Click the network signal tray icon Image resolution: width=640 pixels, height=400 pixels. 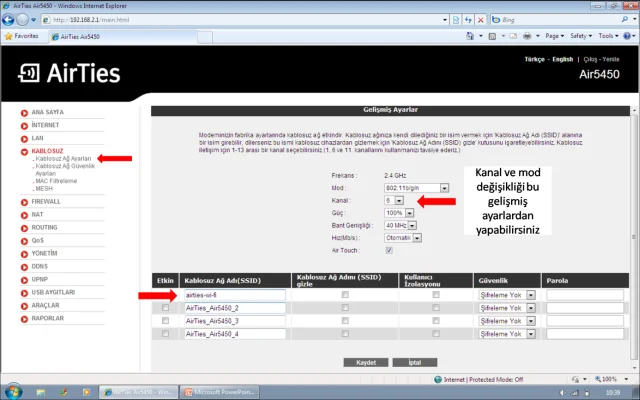click(574, 393)
